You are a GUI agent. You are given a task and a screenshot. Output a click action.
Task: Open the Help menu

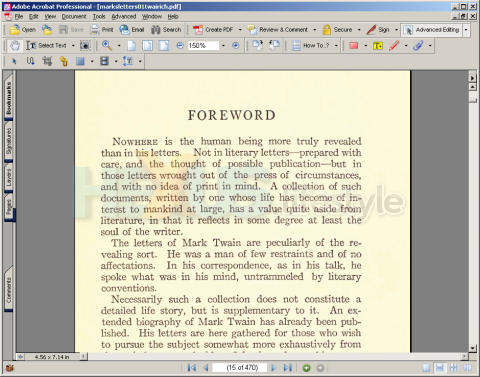pyautogui.click(x=173, y=16)
